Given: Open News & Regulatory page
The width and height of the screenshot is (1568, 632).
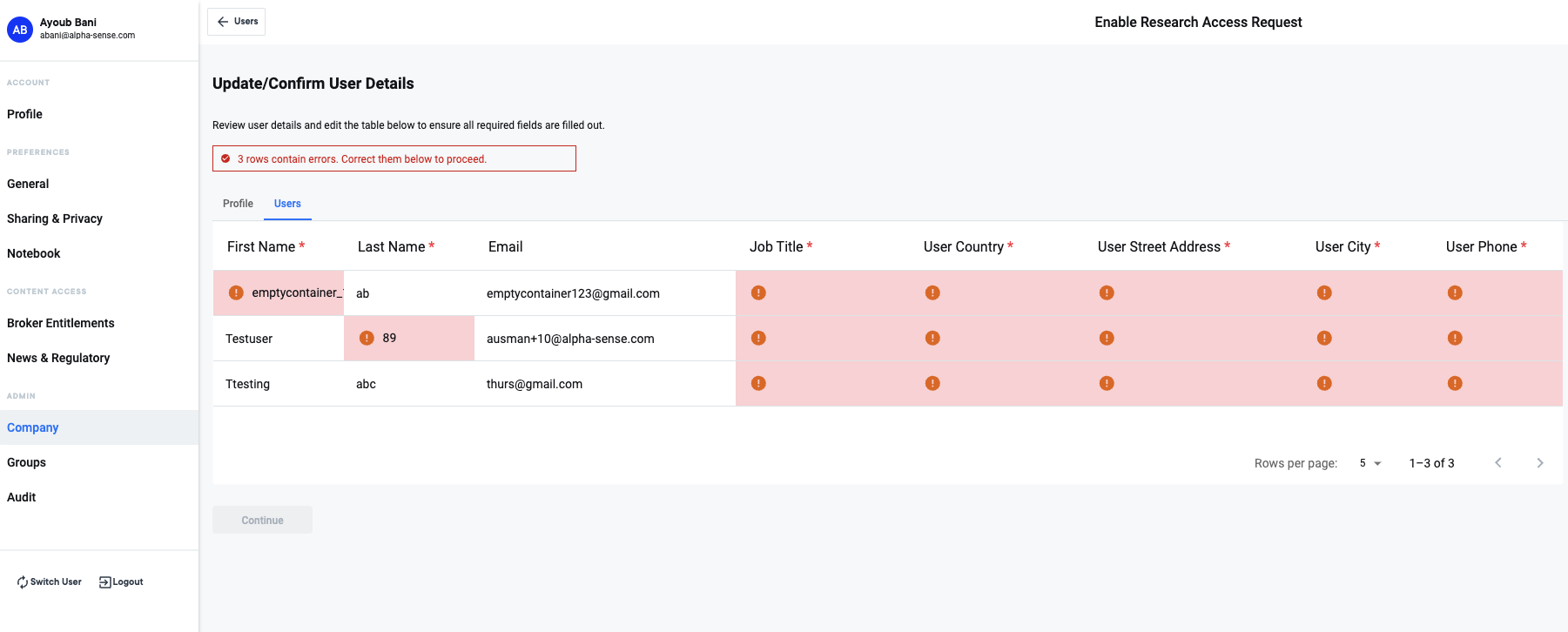Looking at the screenshot, I should [99, 358].
